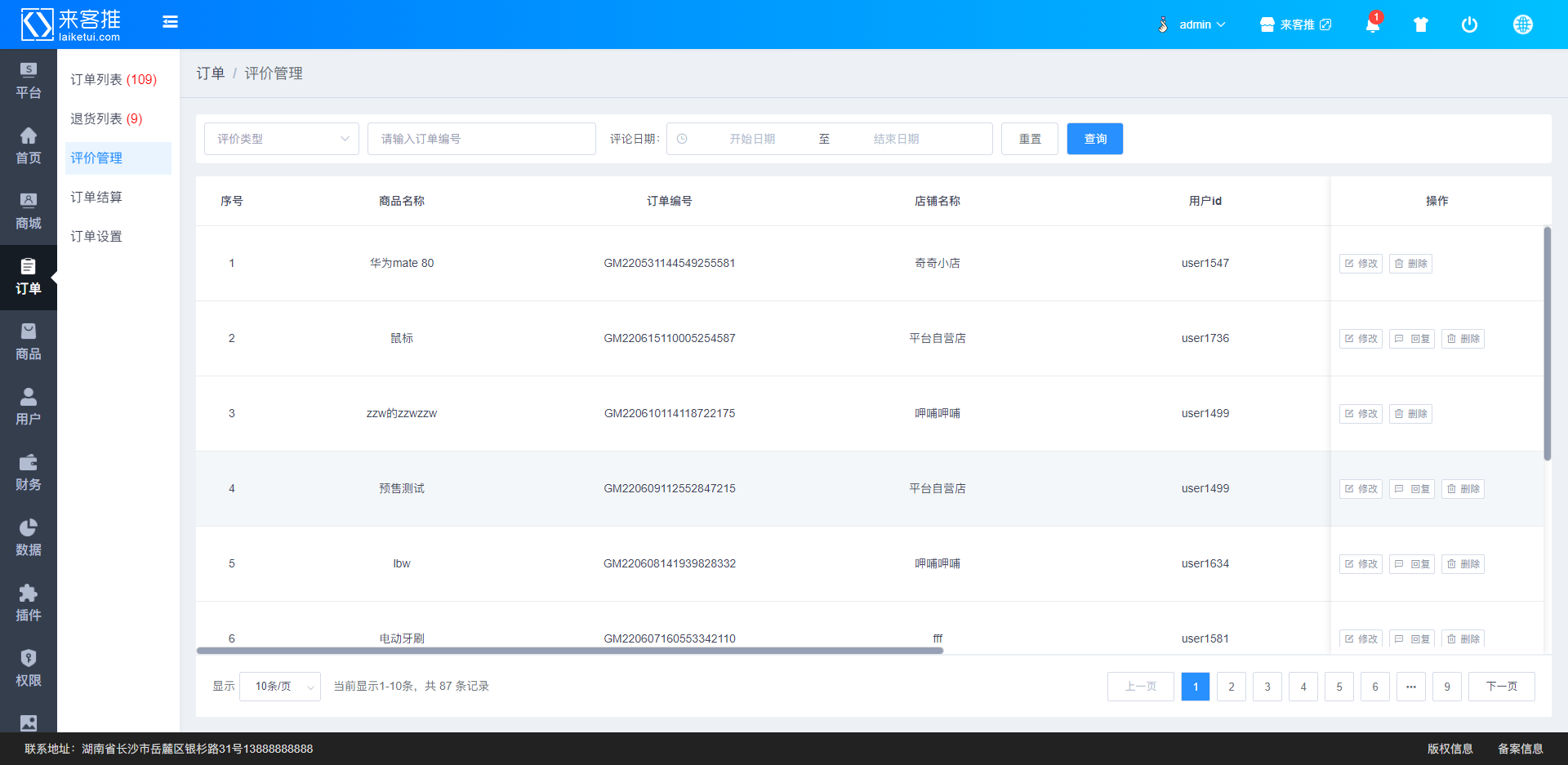Screen dimensions: 1568x765
Task: Go to page 3
Action: click(x=1267, y=687)
